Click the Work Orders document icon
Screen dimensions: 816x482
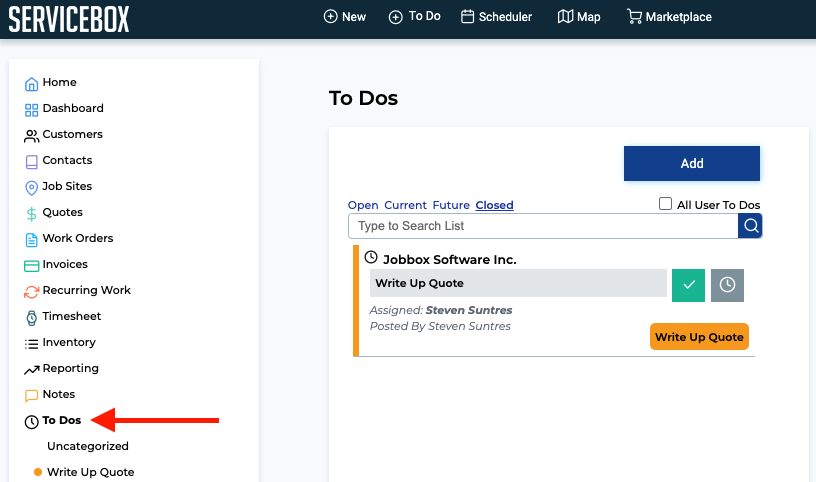(x=31, y=240)
